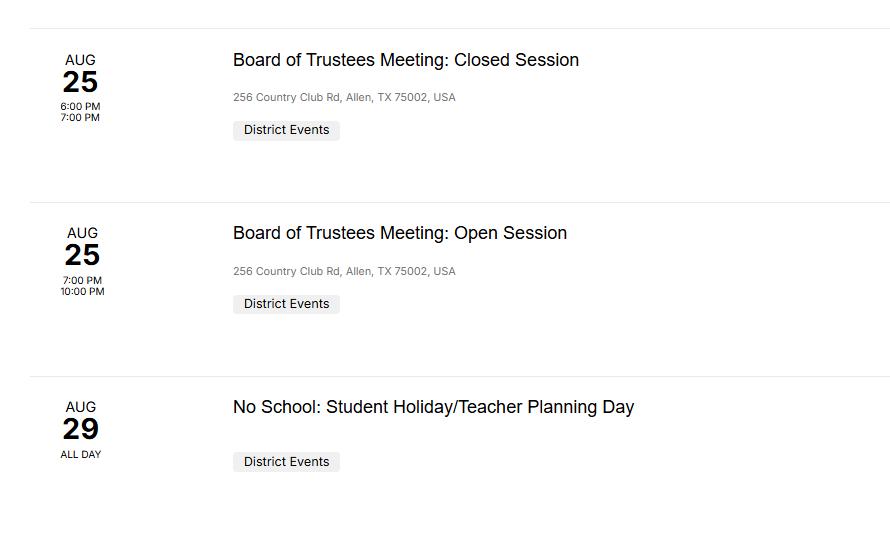Image resolution: width=890 pixels, height=541 pixels.
Task: Open Board of Trustees Meeting: Open Session
Action: click(x=399, y=233)
